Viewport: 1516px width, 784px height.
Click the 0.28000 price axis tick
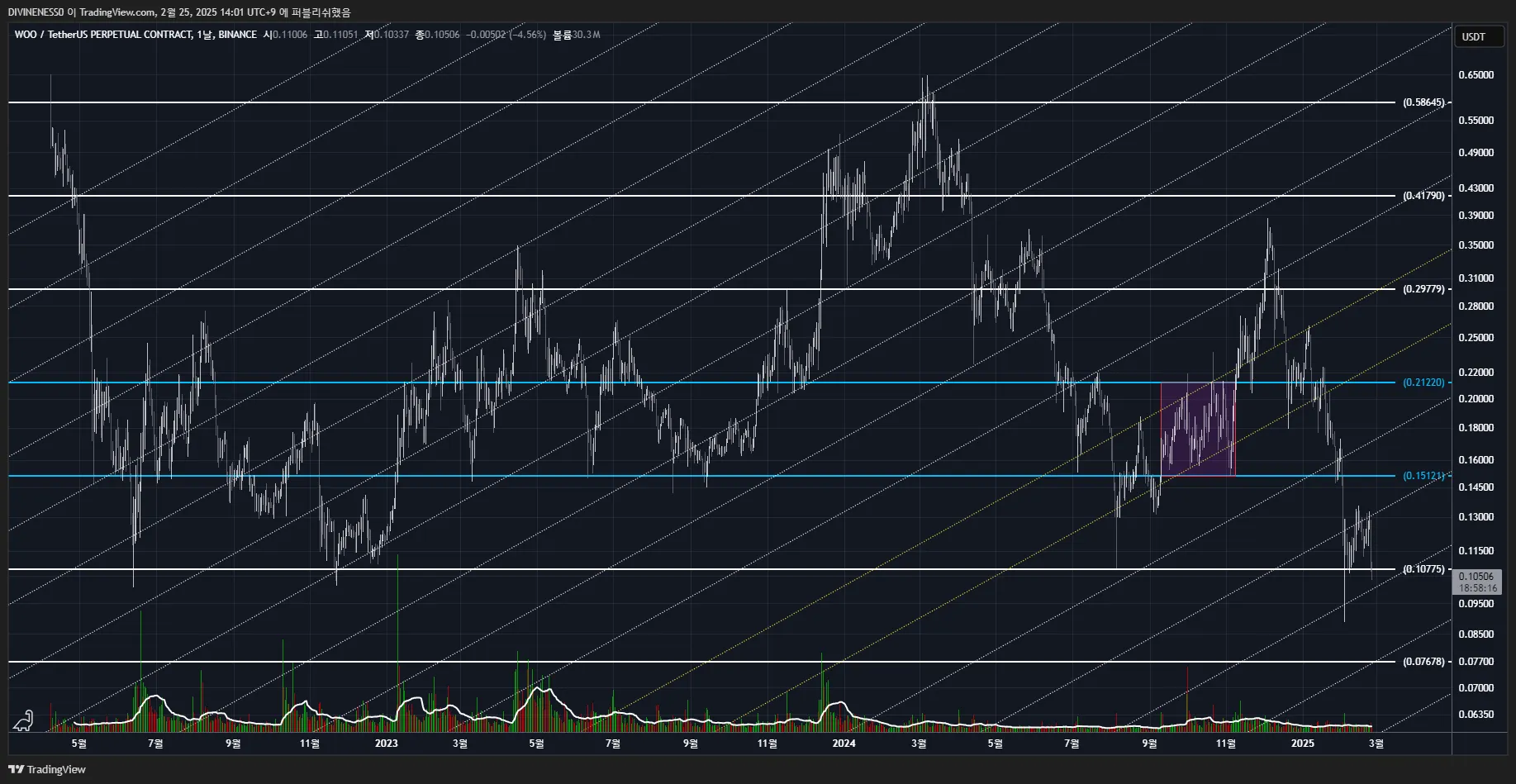coord(1476,306)
